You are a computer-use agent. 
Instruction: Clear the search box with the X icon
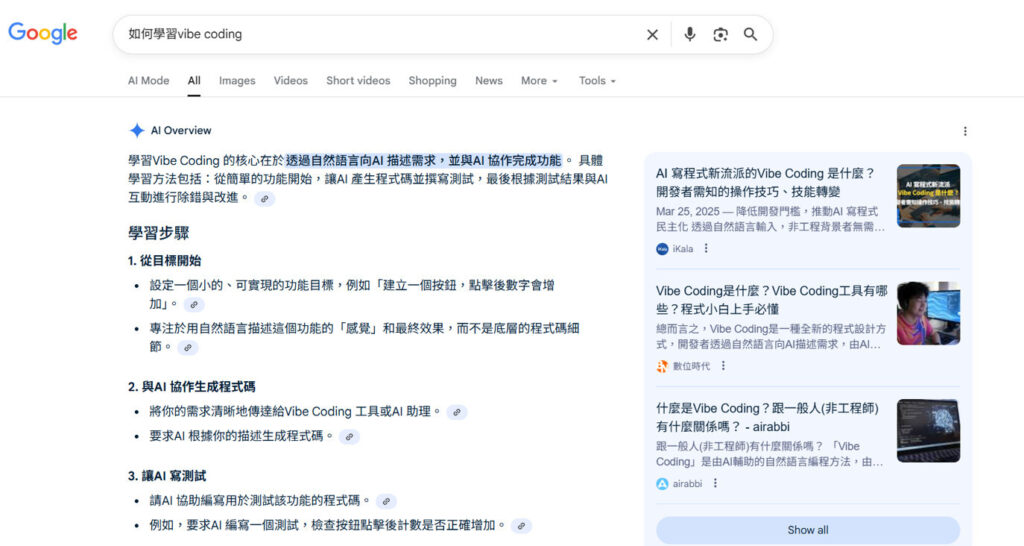(652, 34)
